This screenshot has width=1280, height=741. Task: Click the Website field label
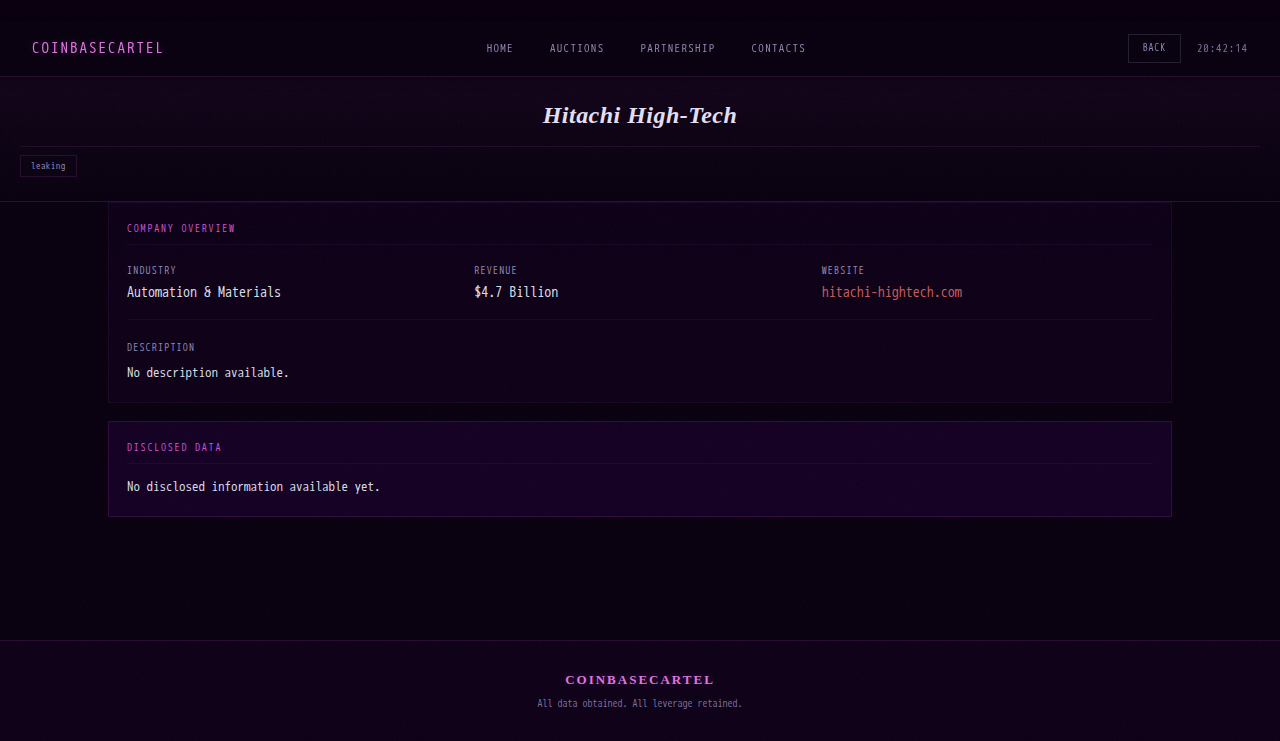coord(843,270)
